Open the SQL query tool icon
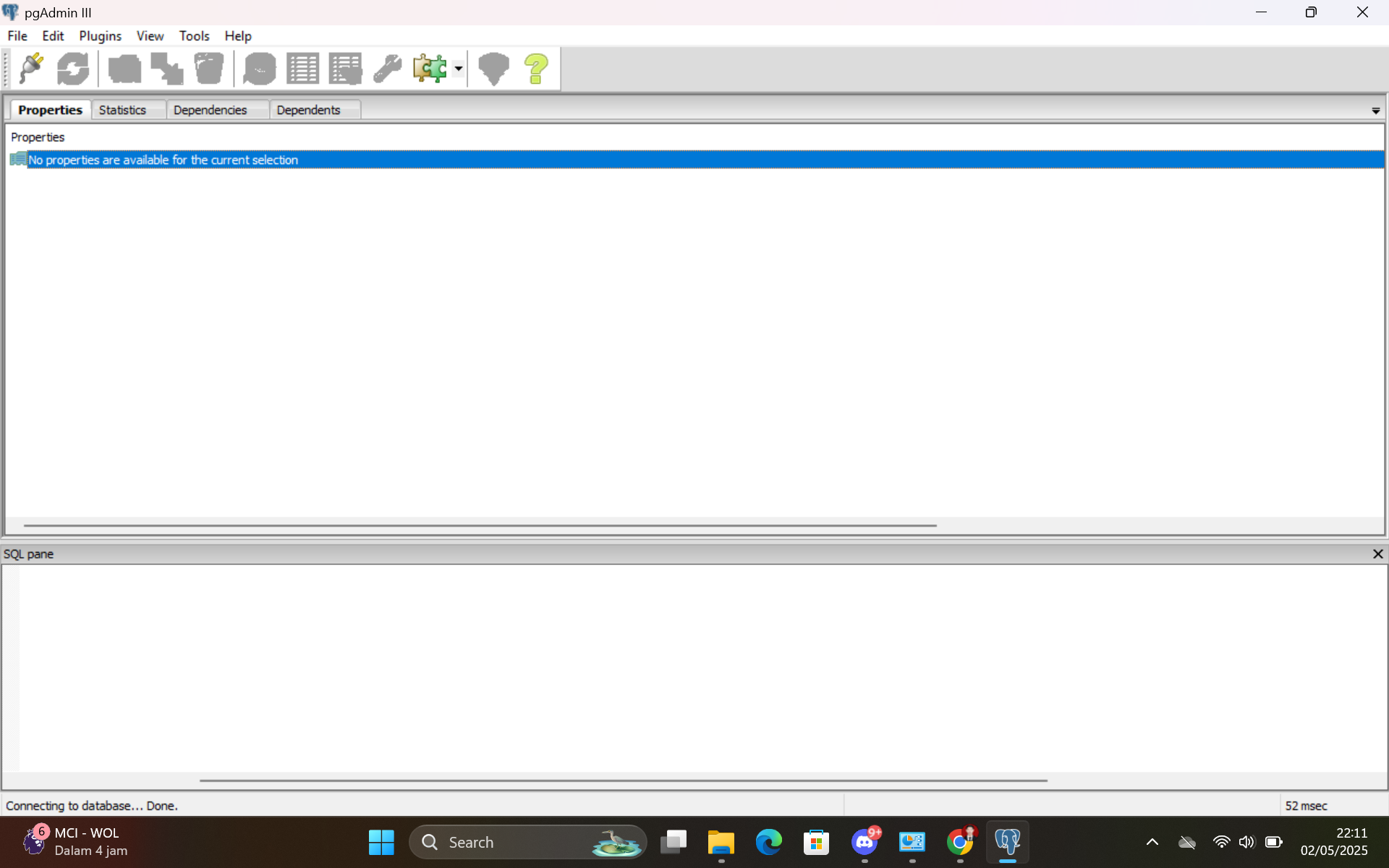The image size is (1389, 868). (260, 69)
